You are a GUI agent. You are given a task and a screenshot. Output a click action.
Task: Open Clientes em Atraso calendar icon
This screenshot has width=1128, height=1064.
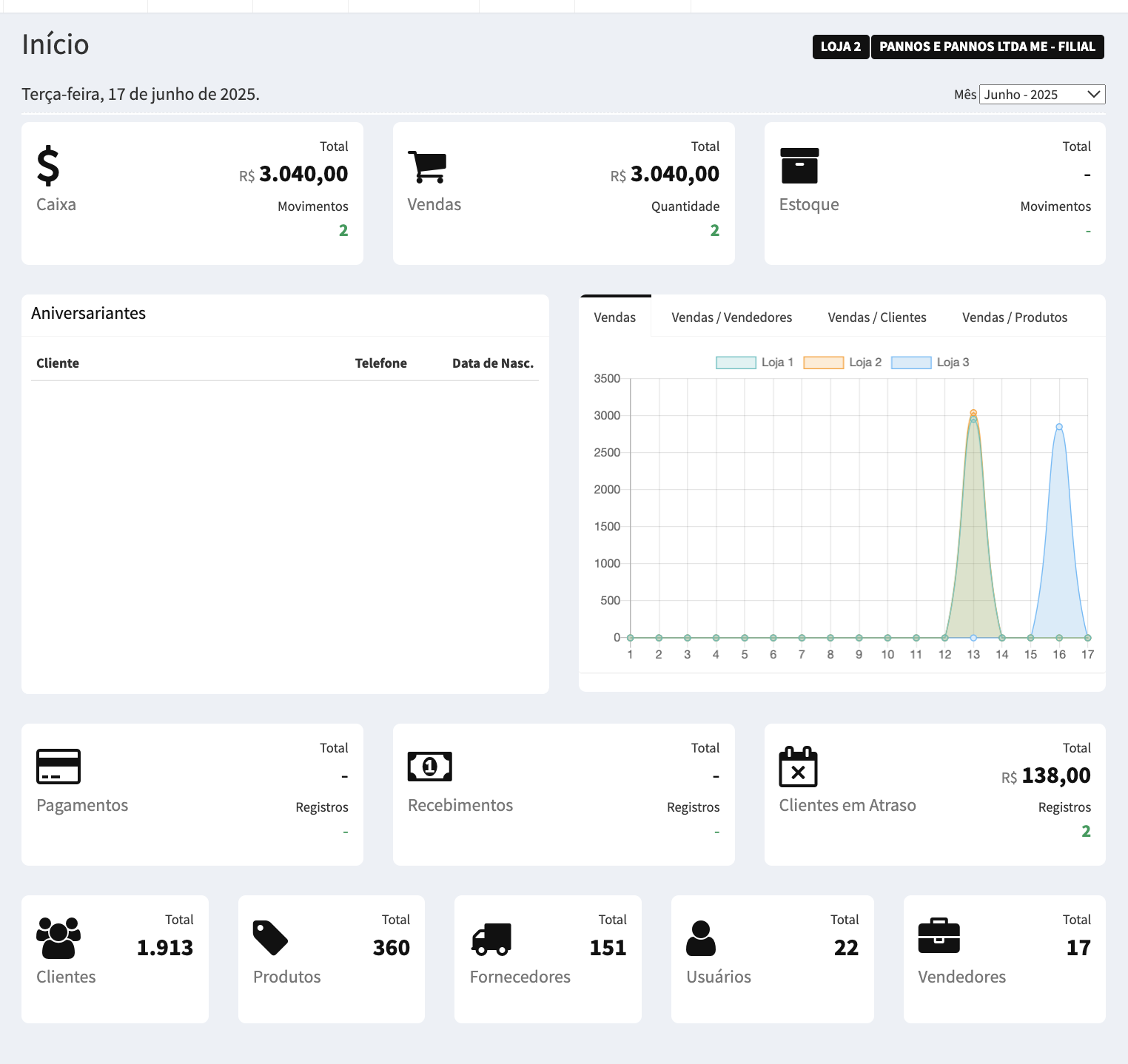coord(798,767)
